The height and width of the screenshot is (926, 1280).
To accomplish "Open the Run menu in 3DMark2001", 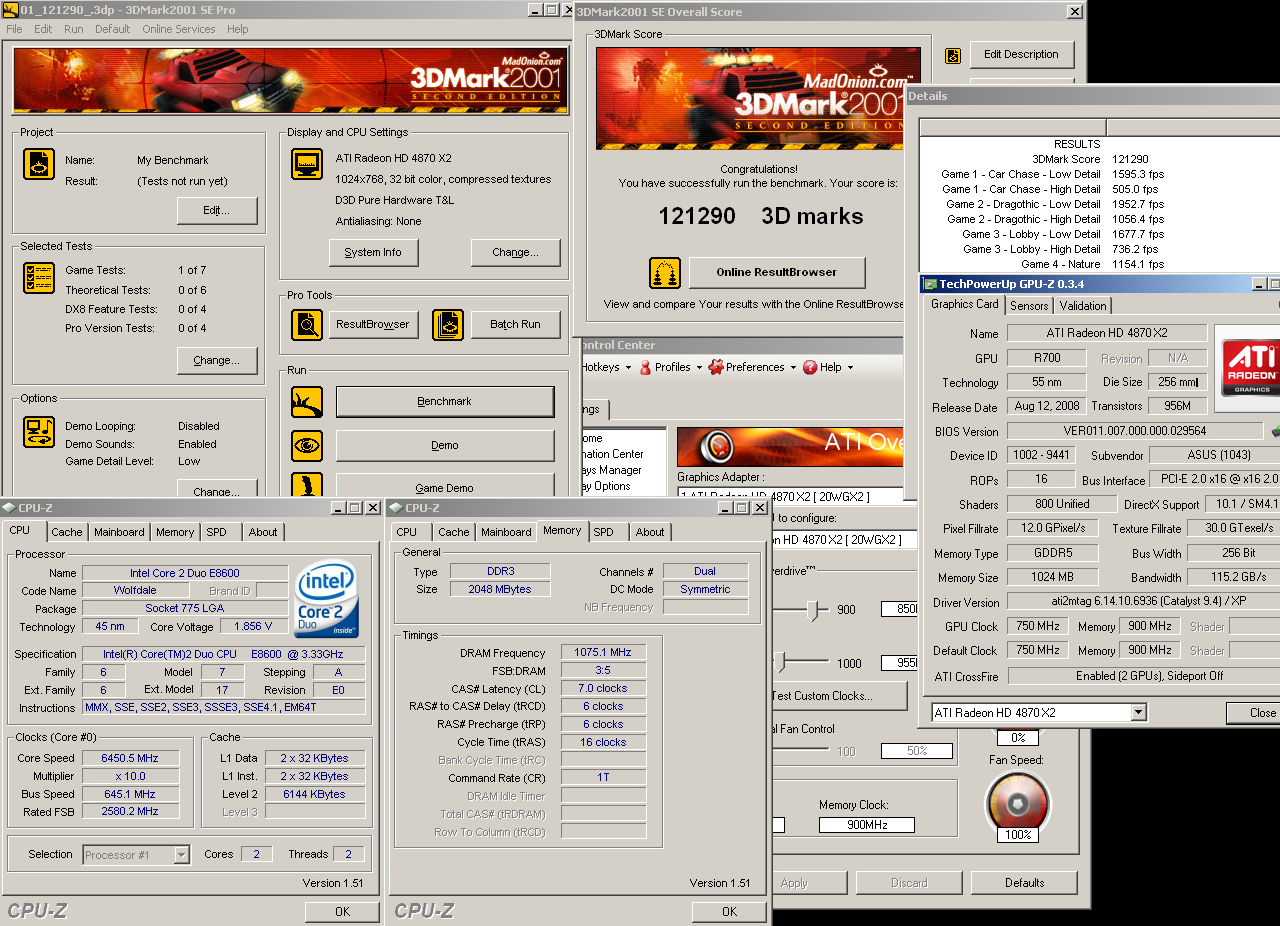I will (74, 29).
